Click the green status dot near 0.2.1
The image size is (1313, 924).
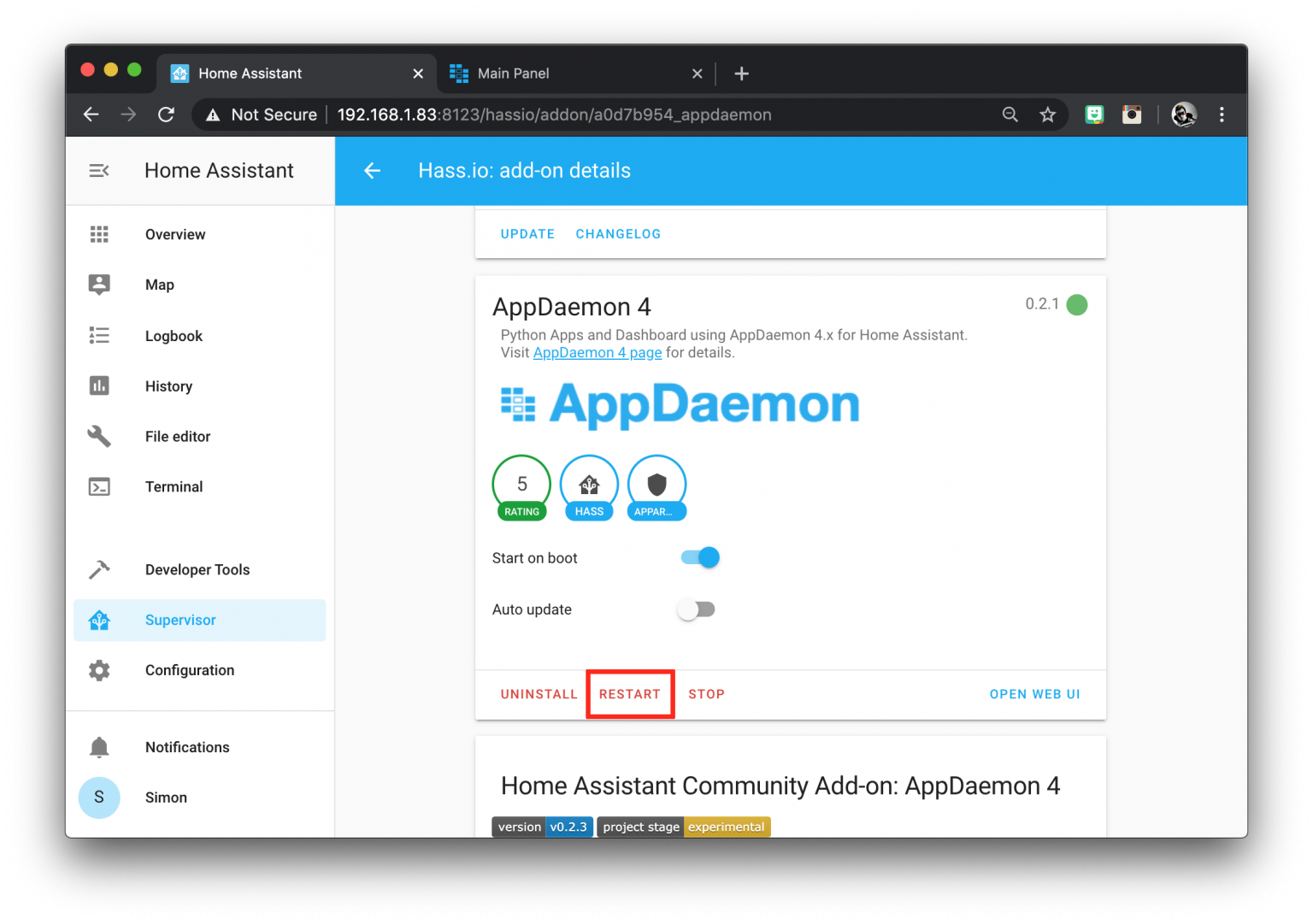pyautogui.click(x=1077, y=303)
